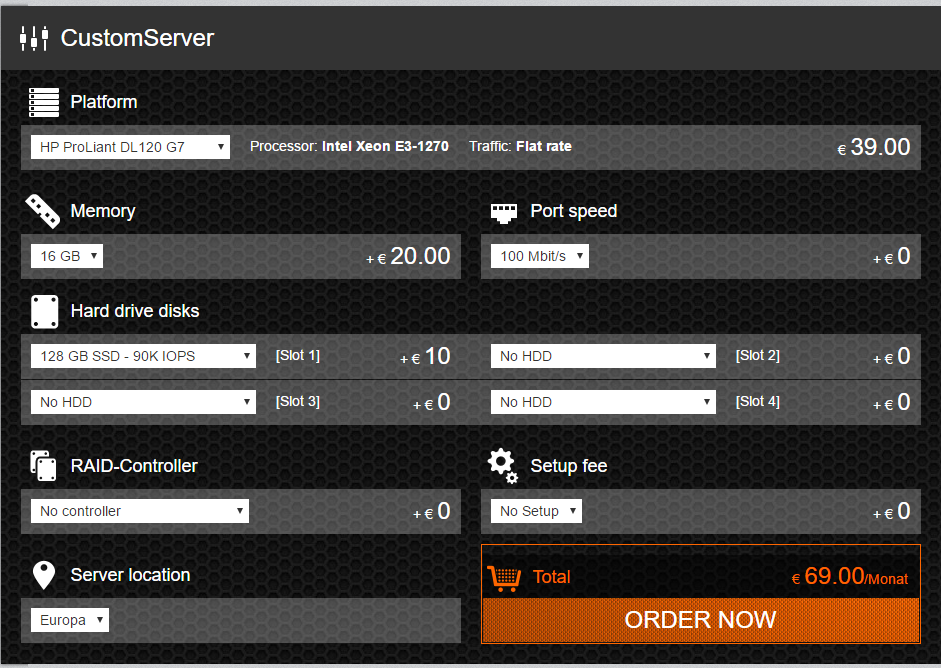The width and height of the screenshot is (941, 668).
Task: Click the Memory RAM stick icon
Action: coord(43,211)
